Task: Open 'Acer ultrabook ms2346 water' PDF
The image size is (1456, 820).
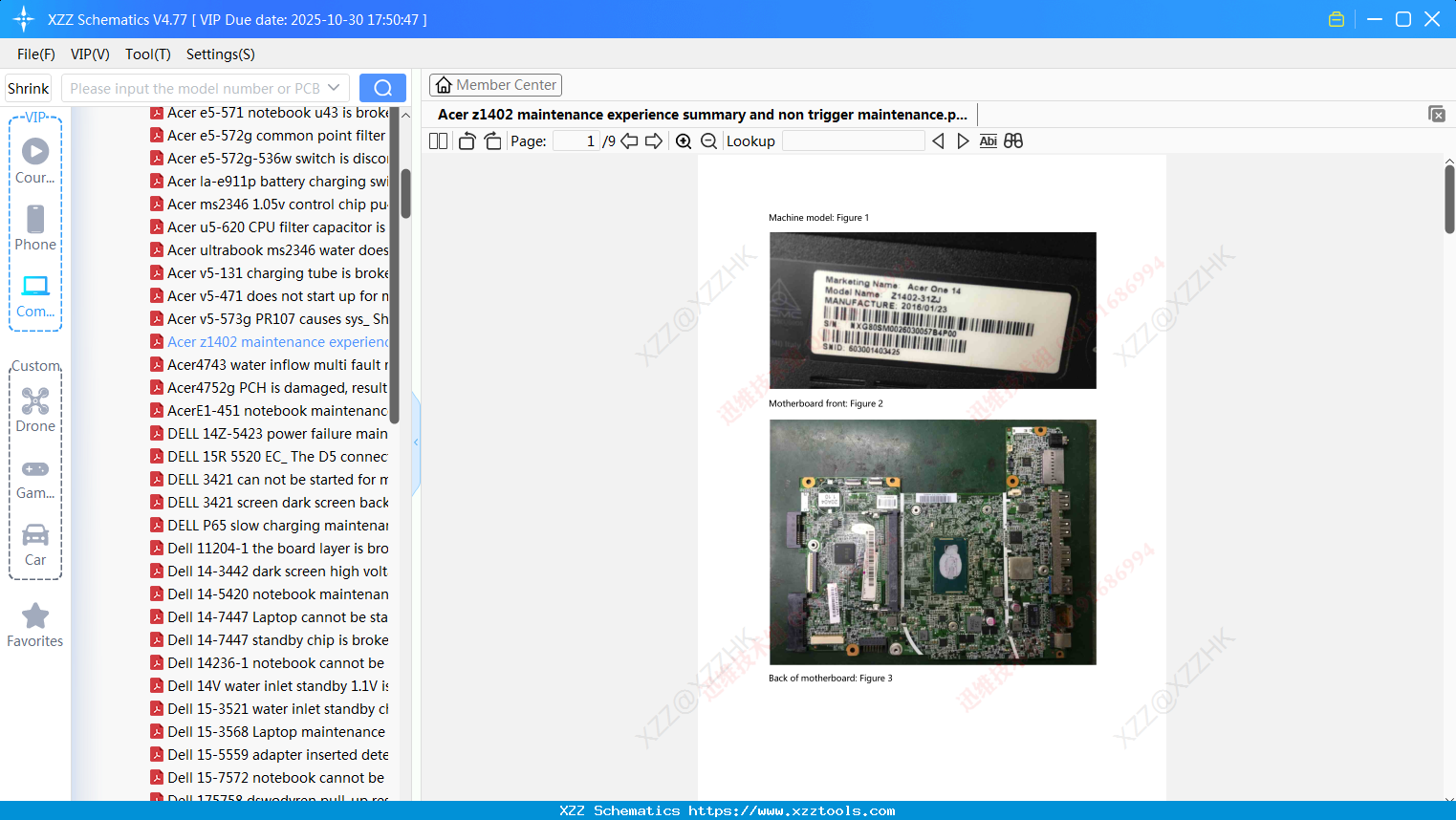Action: point(270,250)
